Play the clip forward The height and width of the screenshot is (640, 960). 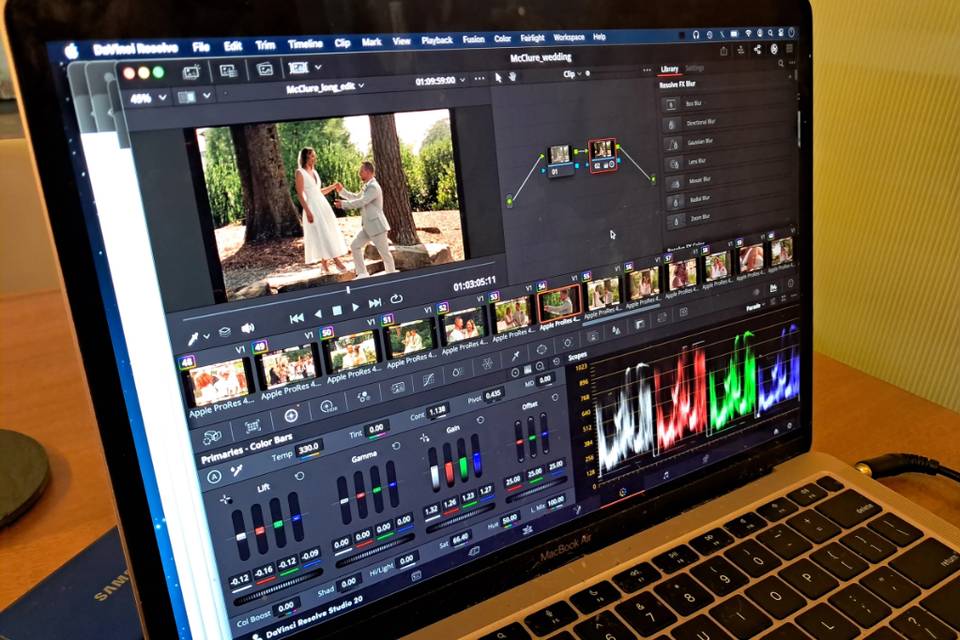pyautogui.click(x=355, y=307)
